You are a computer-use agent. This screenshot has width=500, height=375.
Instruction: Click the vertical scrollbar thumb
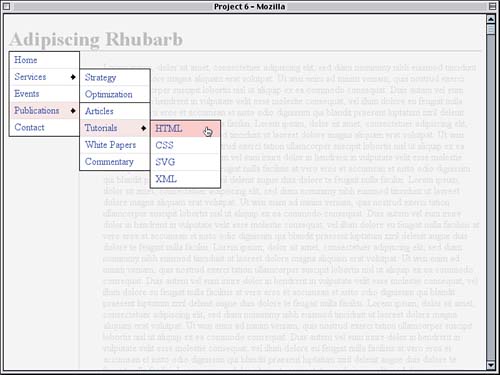pos(491,29)
